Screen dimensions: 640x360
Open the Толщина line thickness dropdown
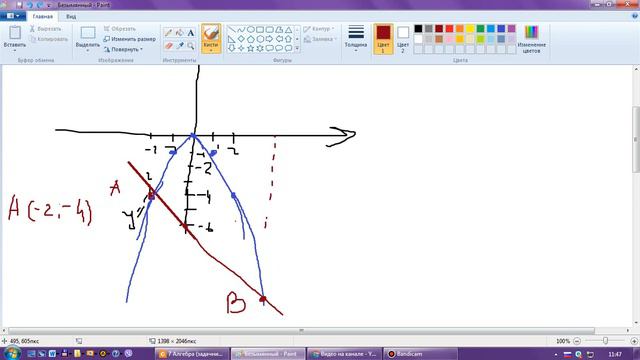tap(356, 38)
